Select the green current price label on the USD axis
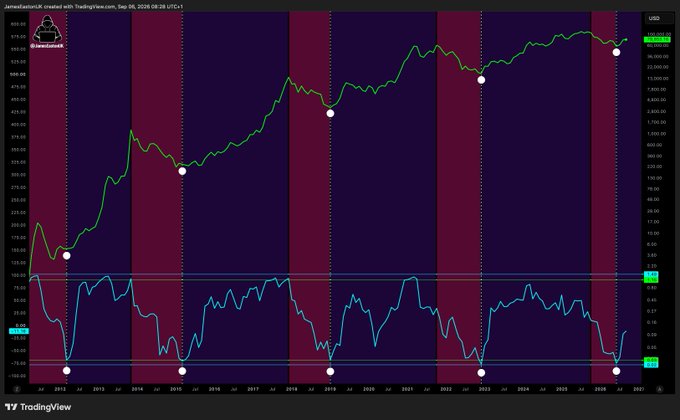This screenshot has height=420, width=680. 658,39
